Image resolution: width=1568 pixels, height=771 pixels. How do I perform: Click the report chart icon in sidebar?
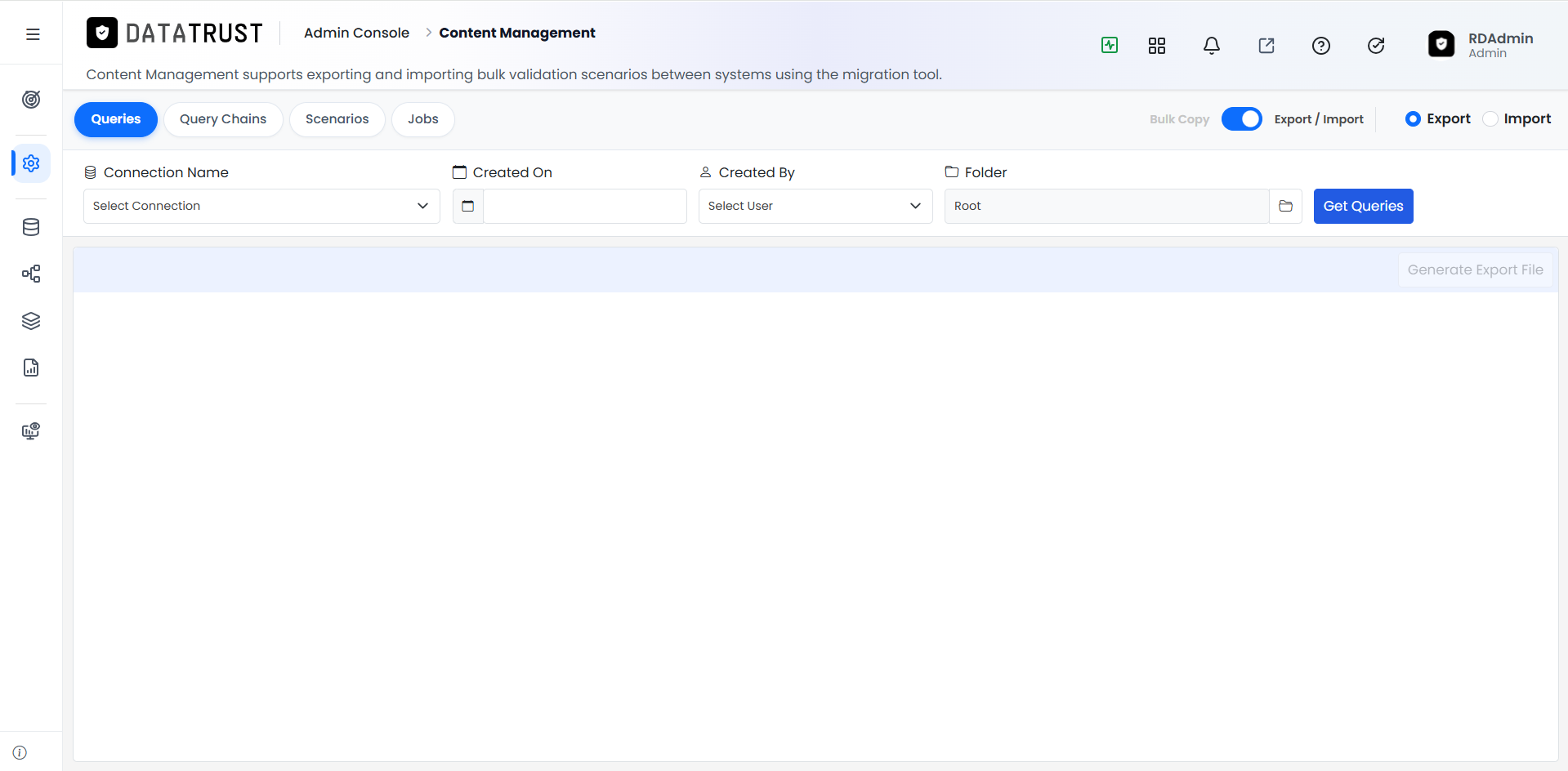pyautogui.click(x=31, y=368)
